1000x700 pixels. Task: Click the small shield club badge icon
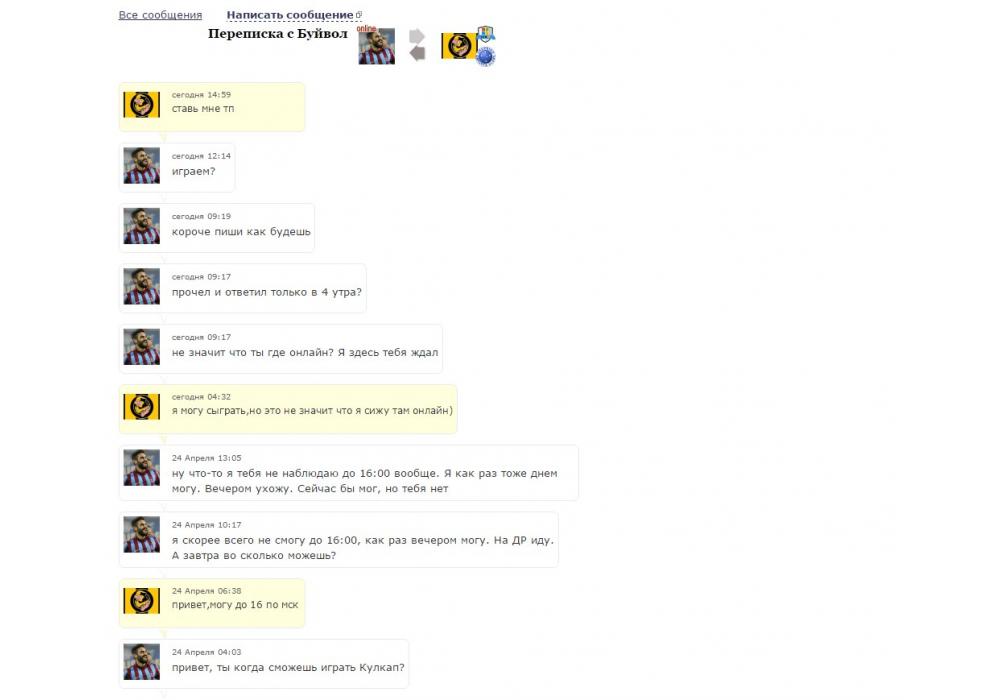(x=486, y=34)
